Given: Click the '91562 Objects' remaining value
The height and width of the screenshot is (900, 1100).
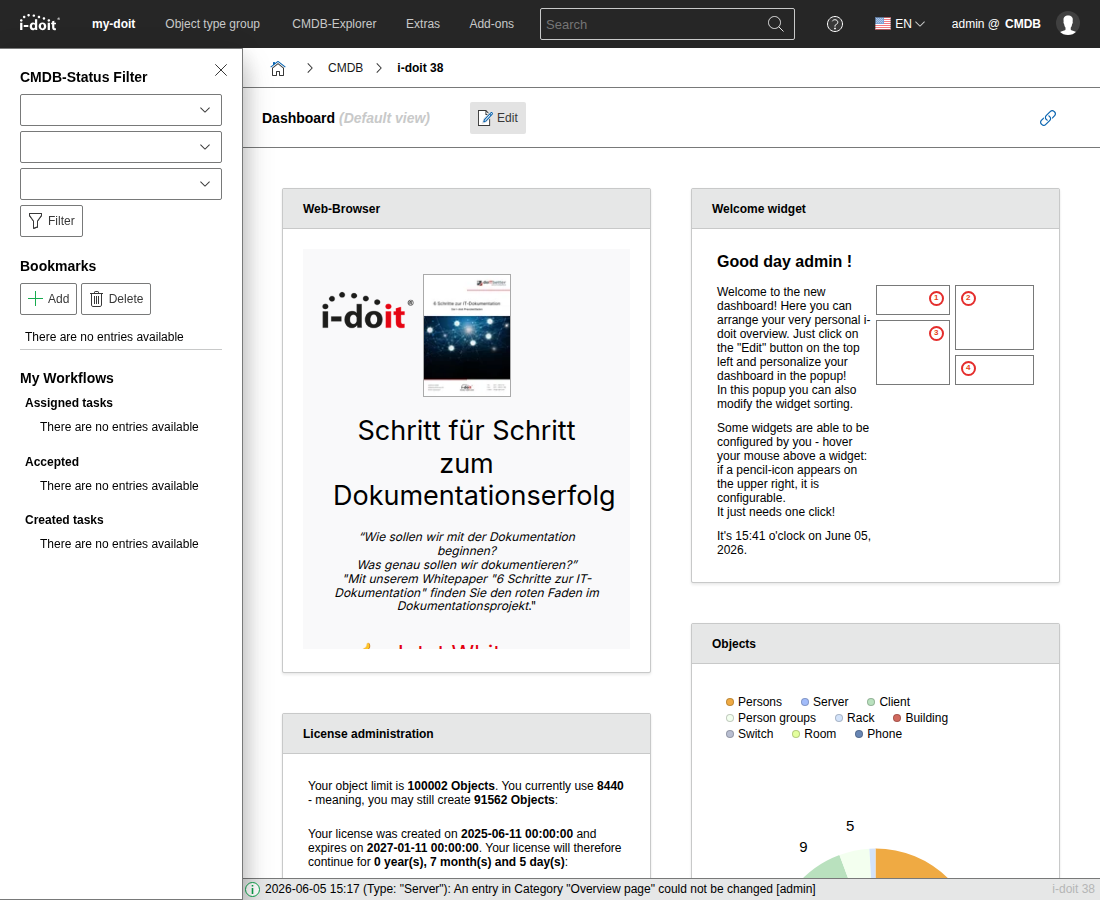Looking at the screenshot, I should 514,800.
